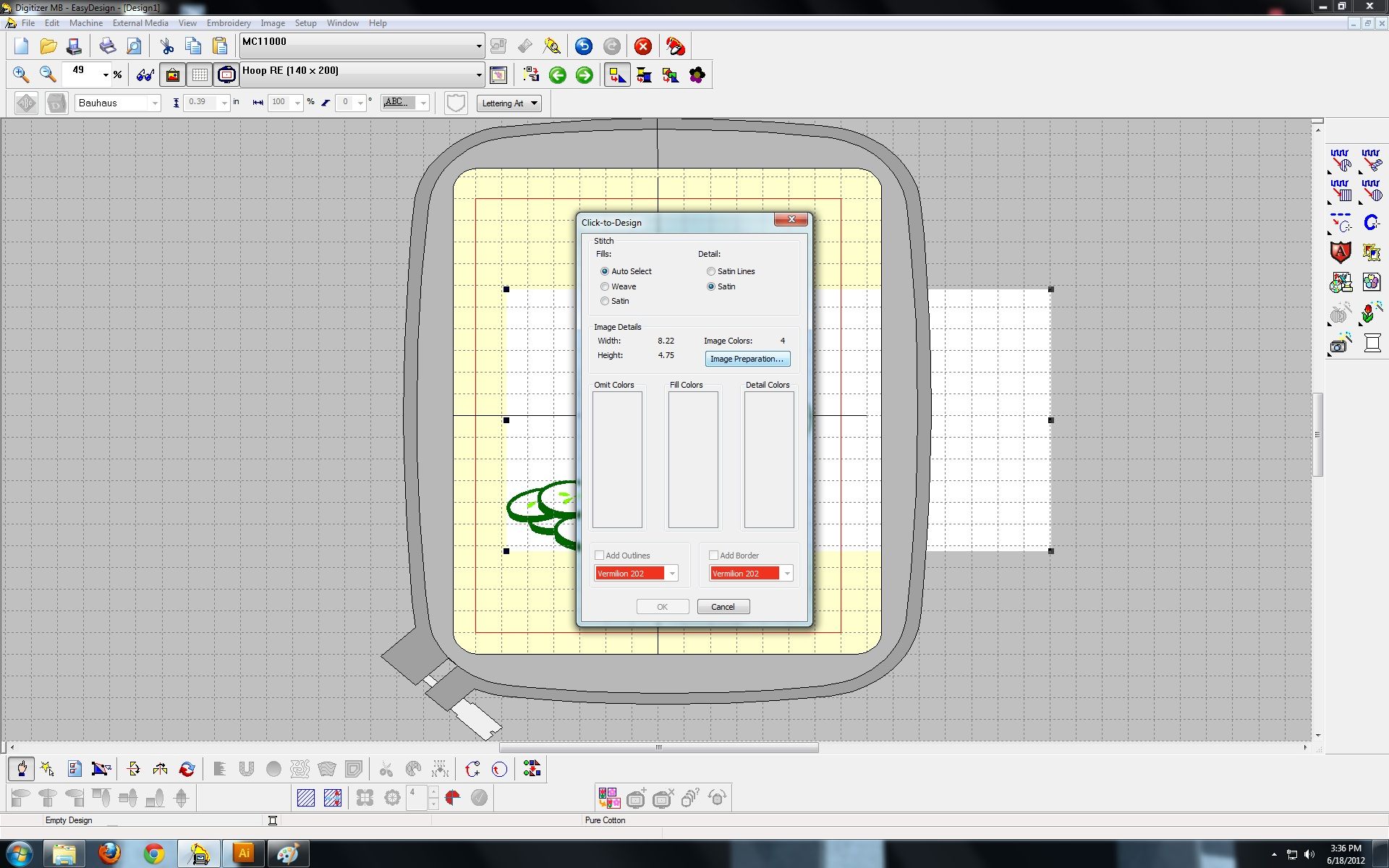The height and width of the screenshot is (868, 1389).
Task: Open the Bauhaus font dropdown
Action: coord(153,103)
